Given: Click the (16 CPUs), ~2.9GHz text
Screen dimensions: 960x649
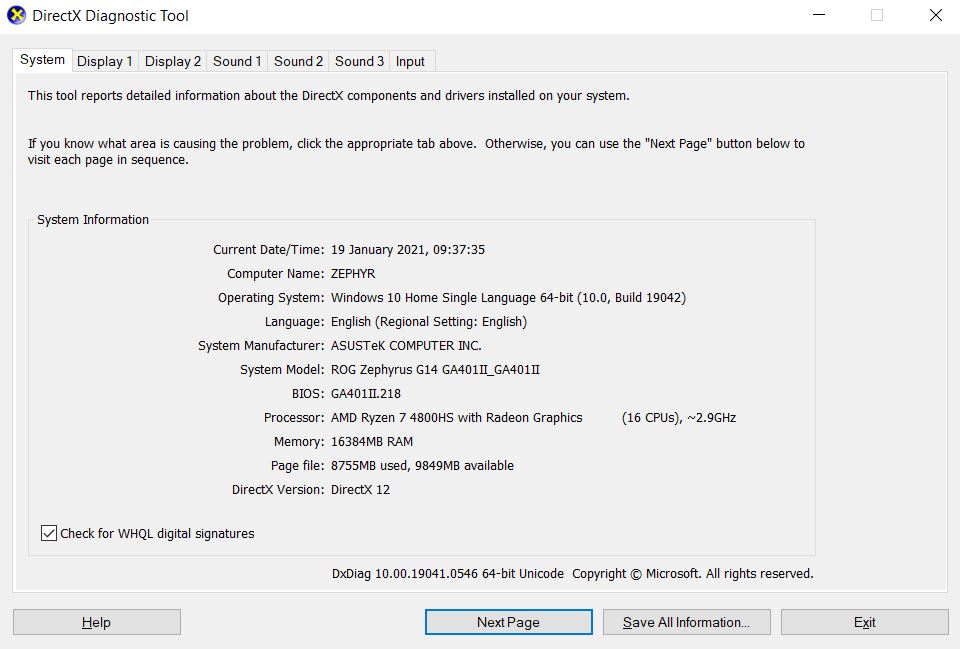Looking at the screenshot, I should tap(678, 418).
